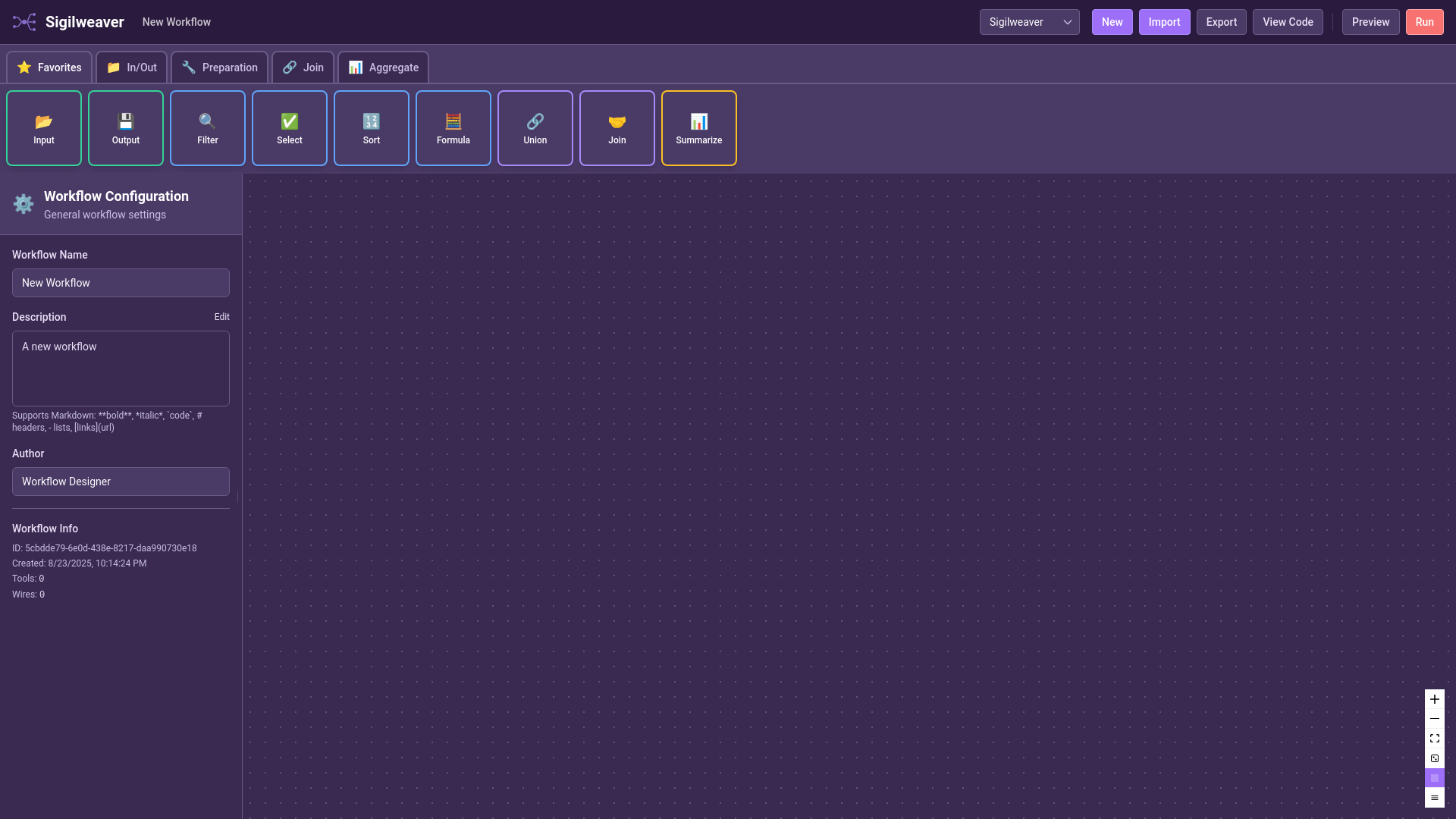Viewport: 1456px width, 819px height.
Task: Pick the Union tool
Action: point(535,128)
